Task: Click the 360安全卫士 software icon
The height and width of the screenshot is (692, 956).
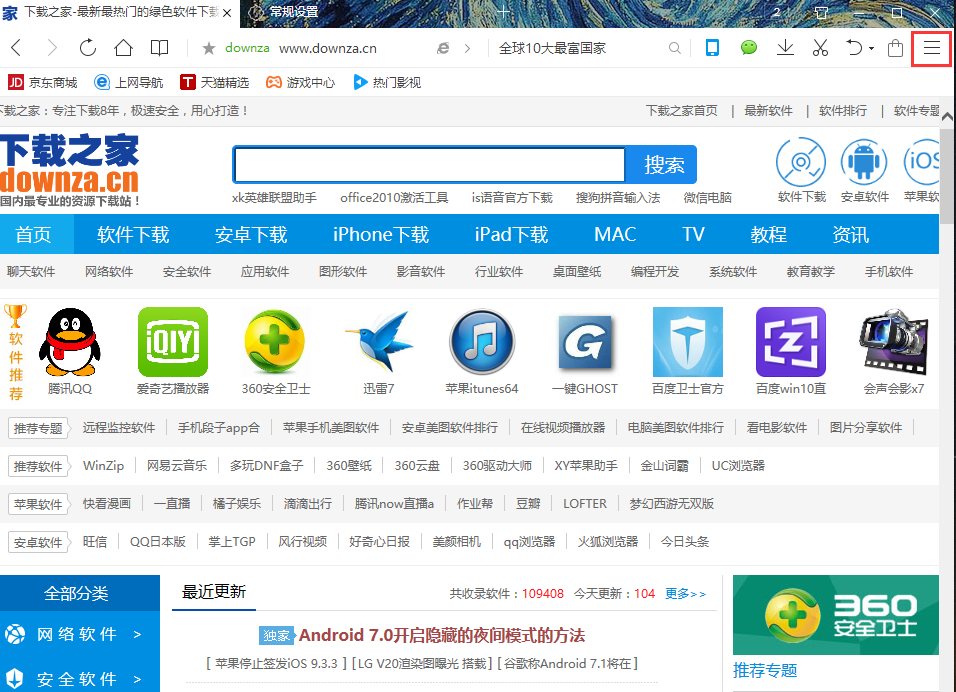Action: tap(275, 341)
